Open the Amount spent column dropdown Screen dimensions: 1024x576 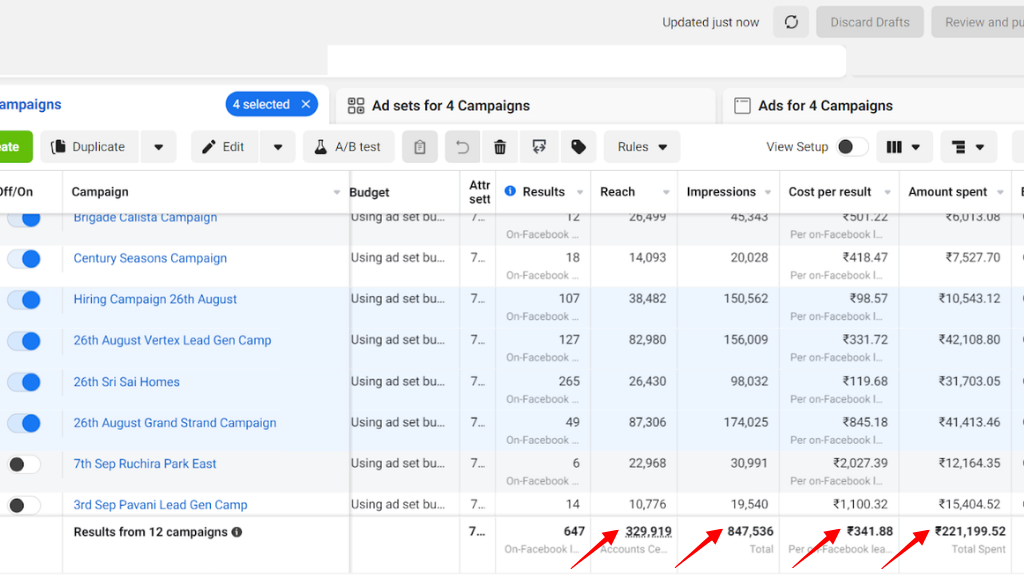(1000, 192)
